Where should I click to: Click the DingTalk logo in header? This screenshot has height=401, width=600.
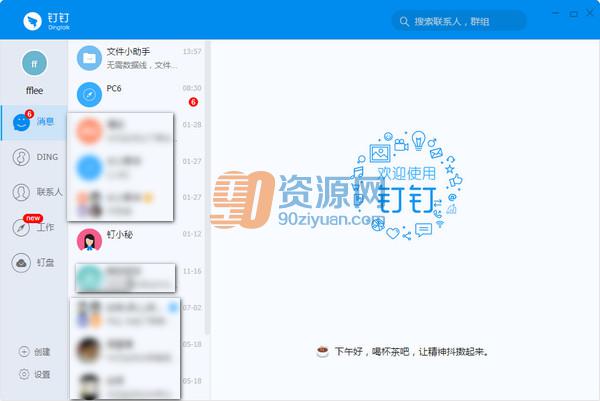point(46,21)
